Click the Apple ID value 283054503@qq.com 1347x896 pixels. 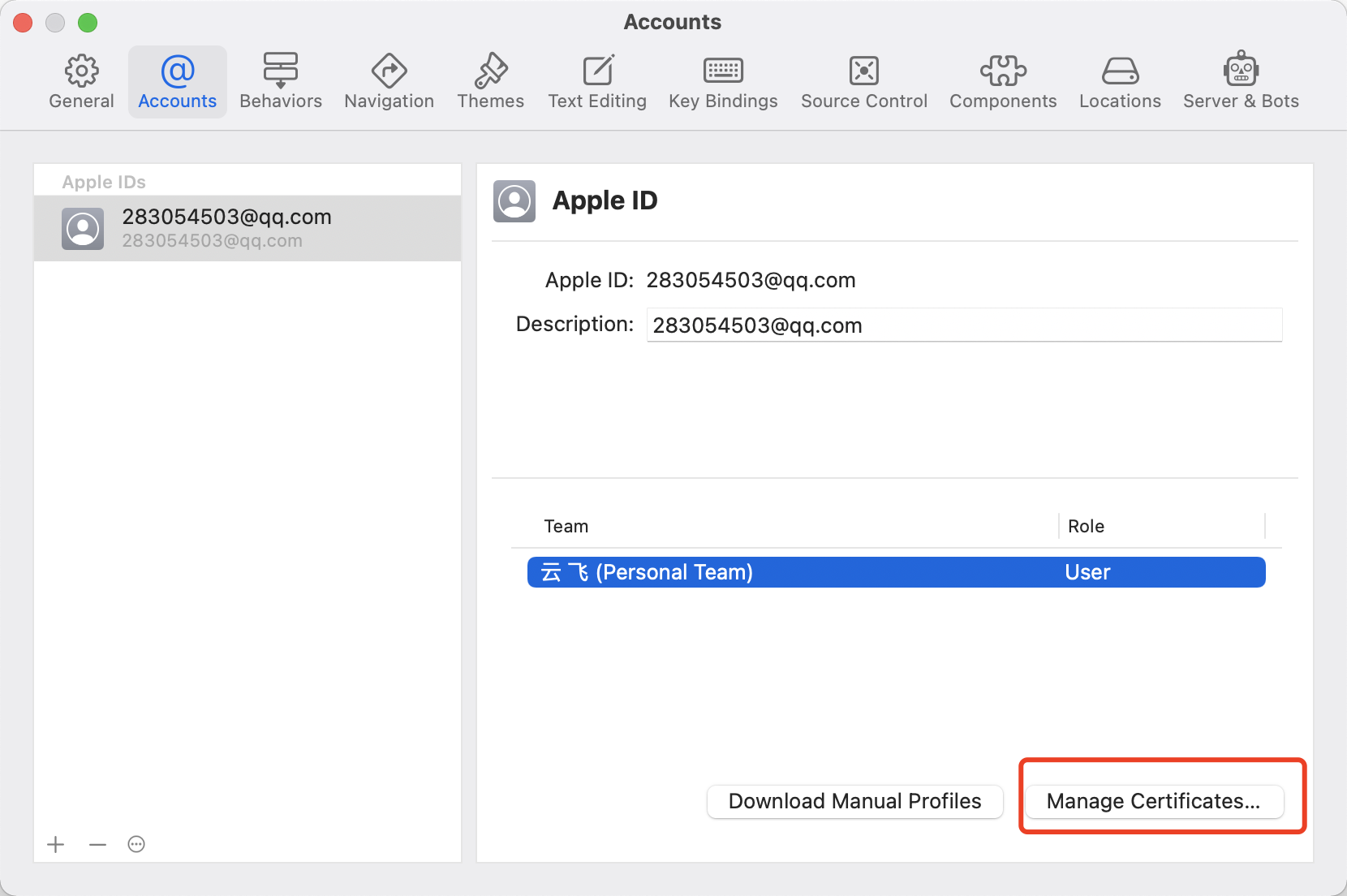point(751,280)
